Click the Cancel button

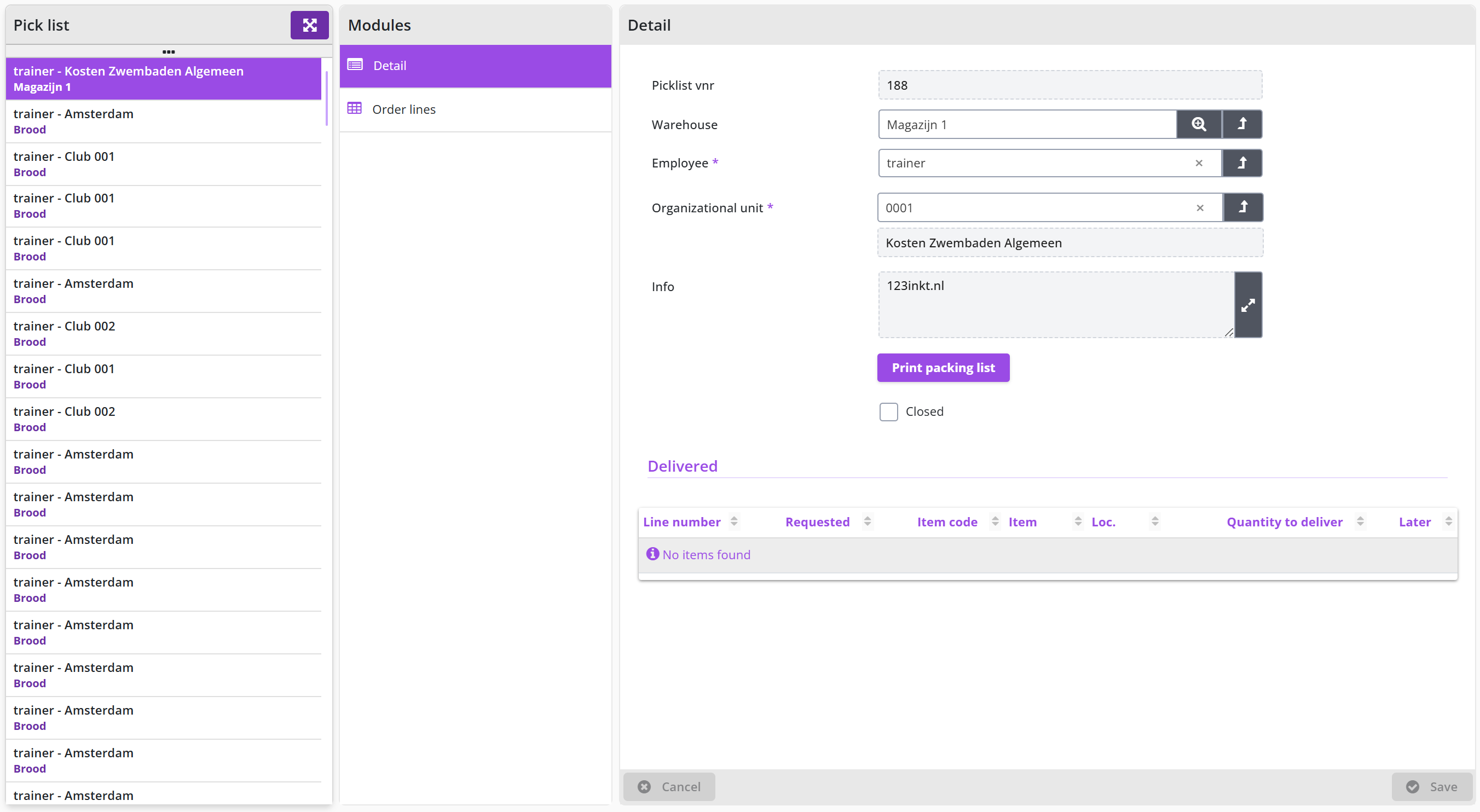(x=669, y=786)
